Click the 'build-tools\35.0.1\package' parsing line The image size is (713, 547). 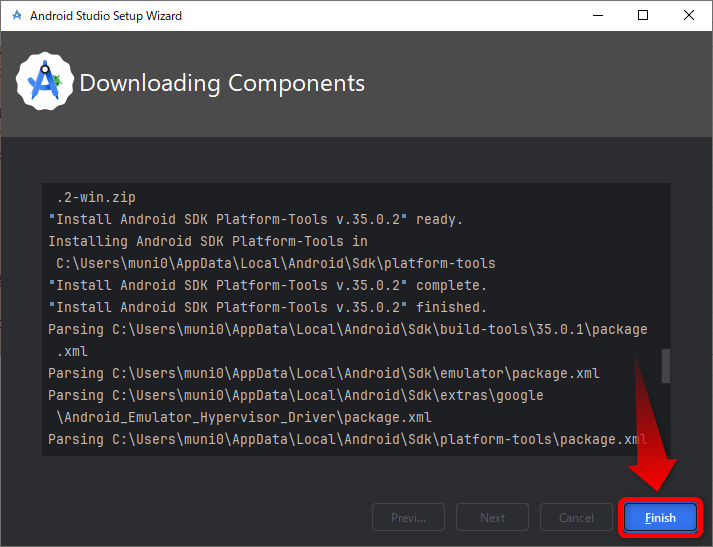[348, 329]
